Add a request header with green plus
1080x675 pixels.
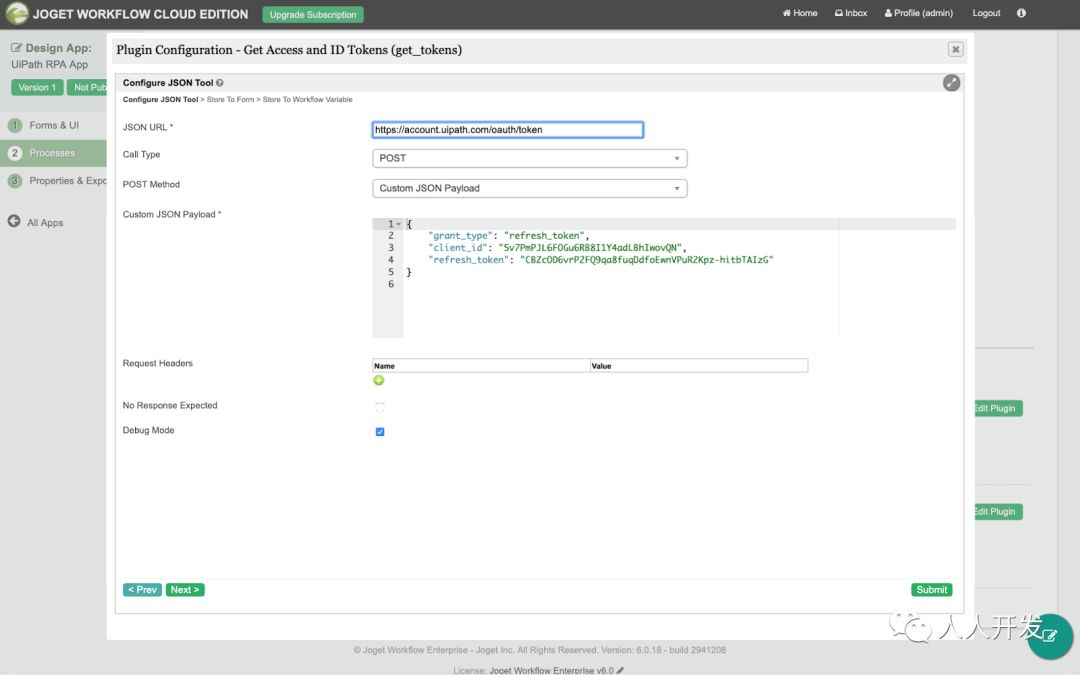[378, 380]
